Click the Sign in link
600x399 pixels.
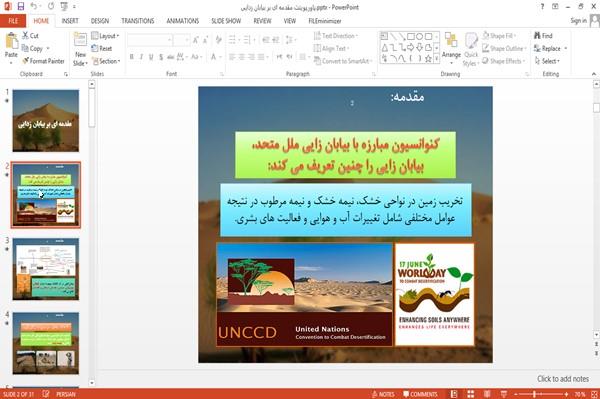(x=578, y=21)
